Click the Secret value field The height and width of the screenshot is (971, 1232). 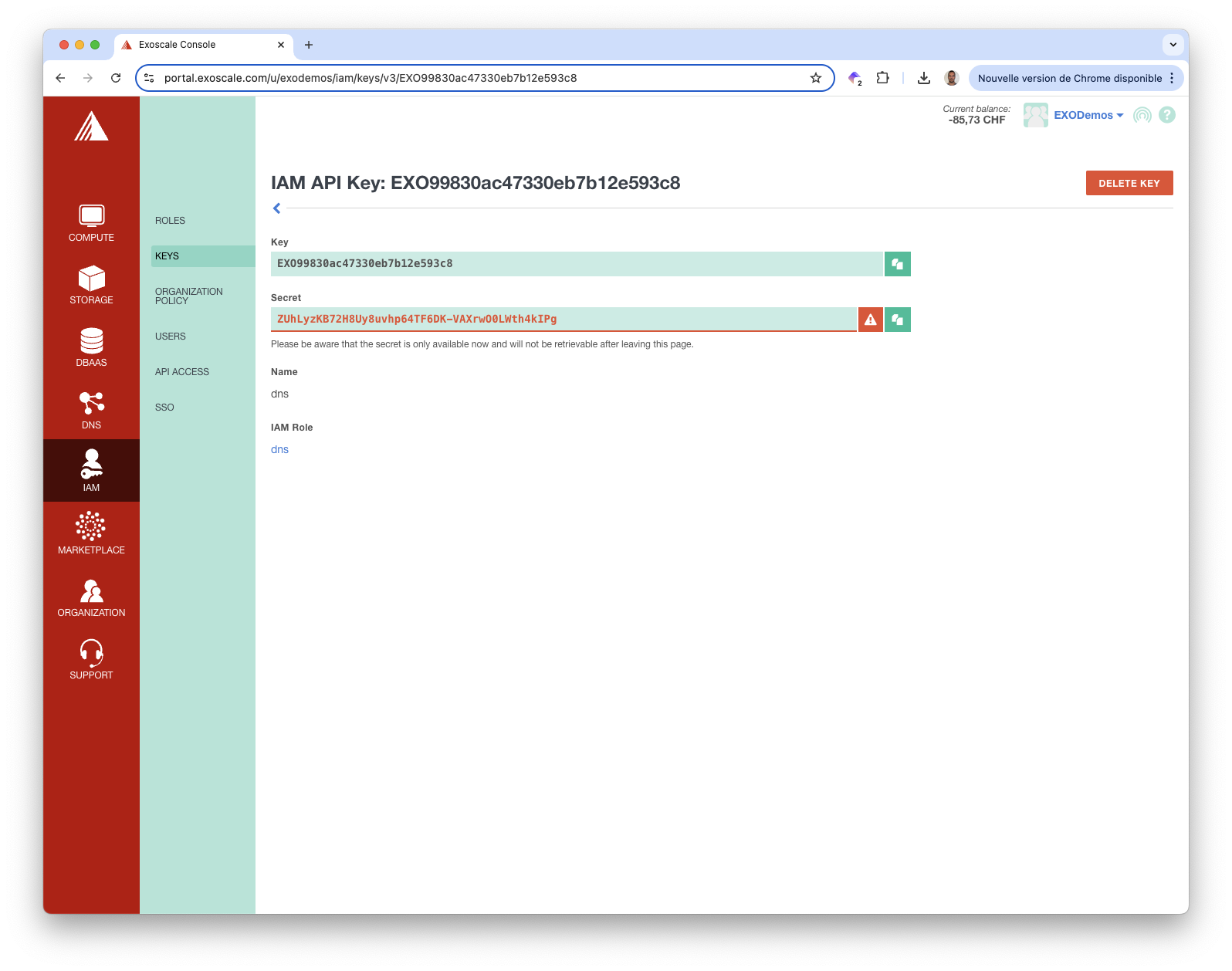click(x=564, y=320)
